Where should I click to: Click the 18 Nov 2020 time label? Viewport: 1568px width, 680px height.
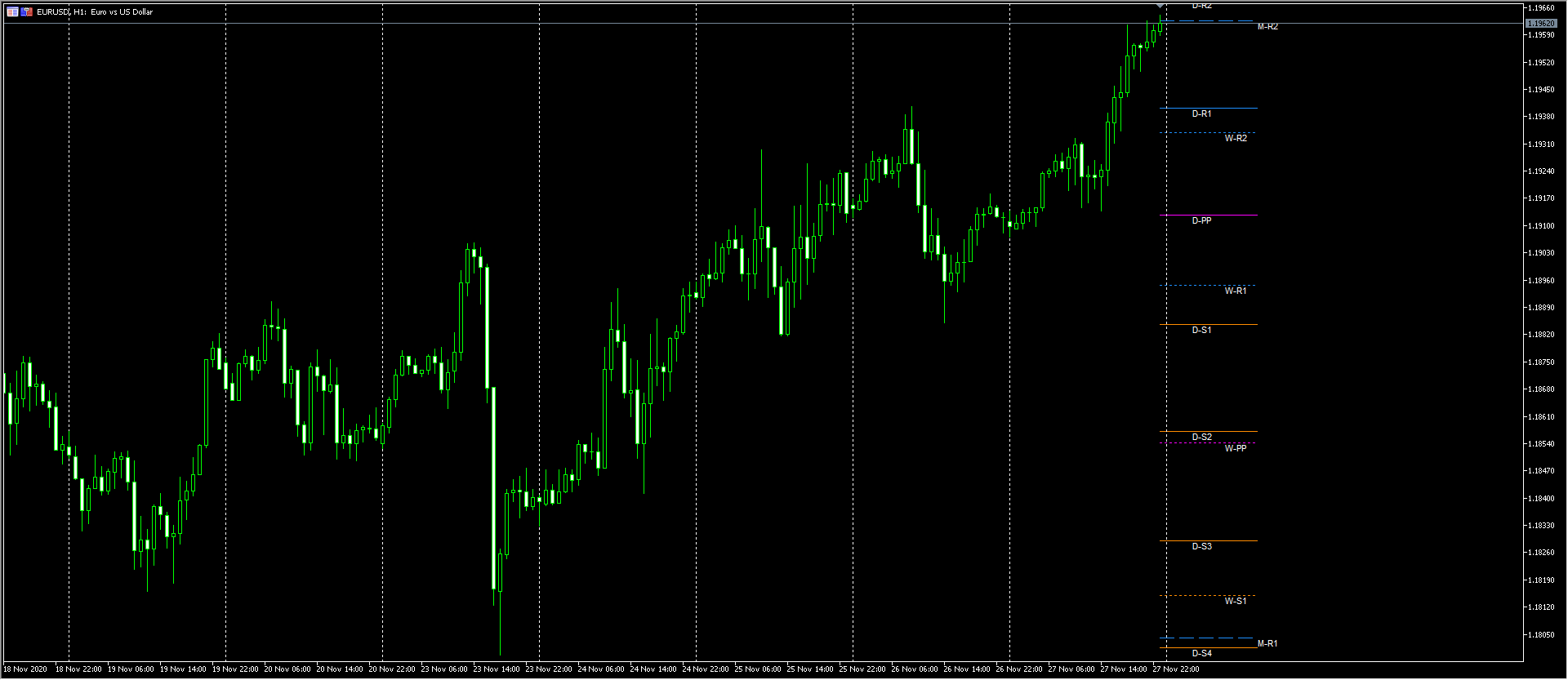click(25, 669)
